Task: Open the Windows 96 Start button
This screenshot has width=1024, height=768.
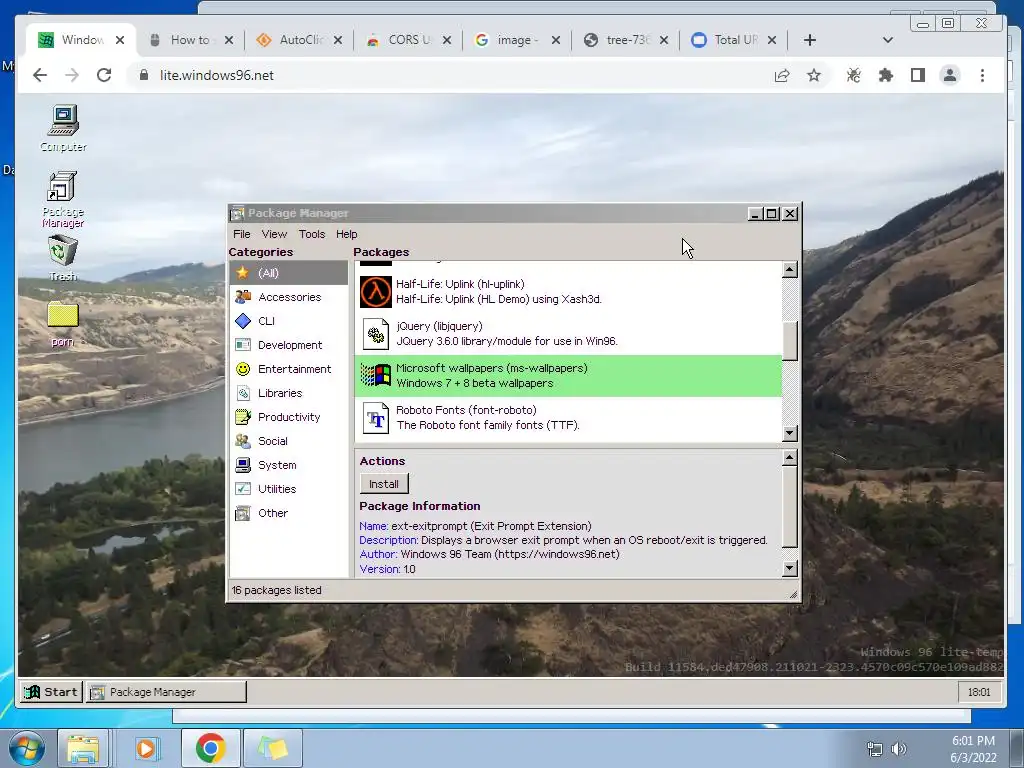Action: tap(52, 692)
